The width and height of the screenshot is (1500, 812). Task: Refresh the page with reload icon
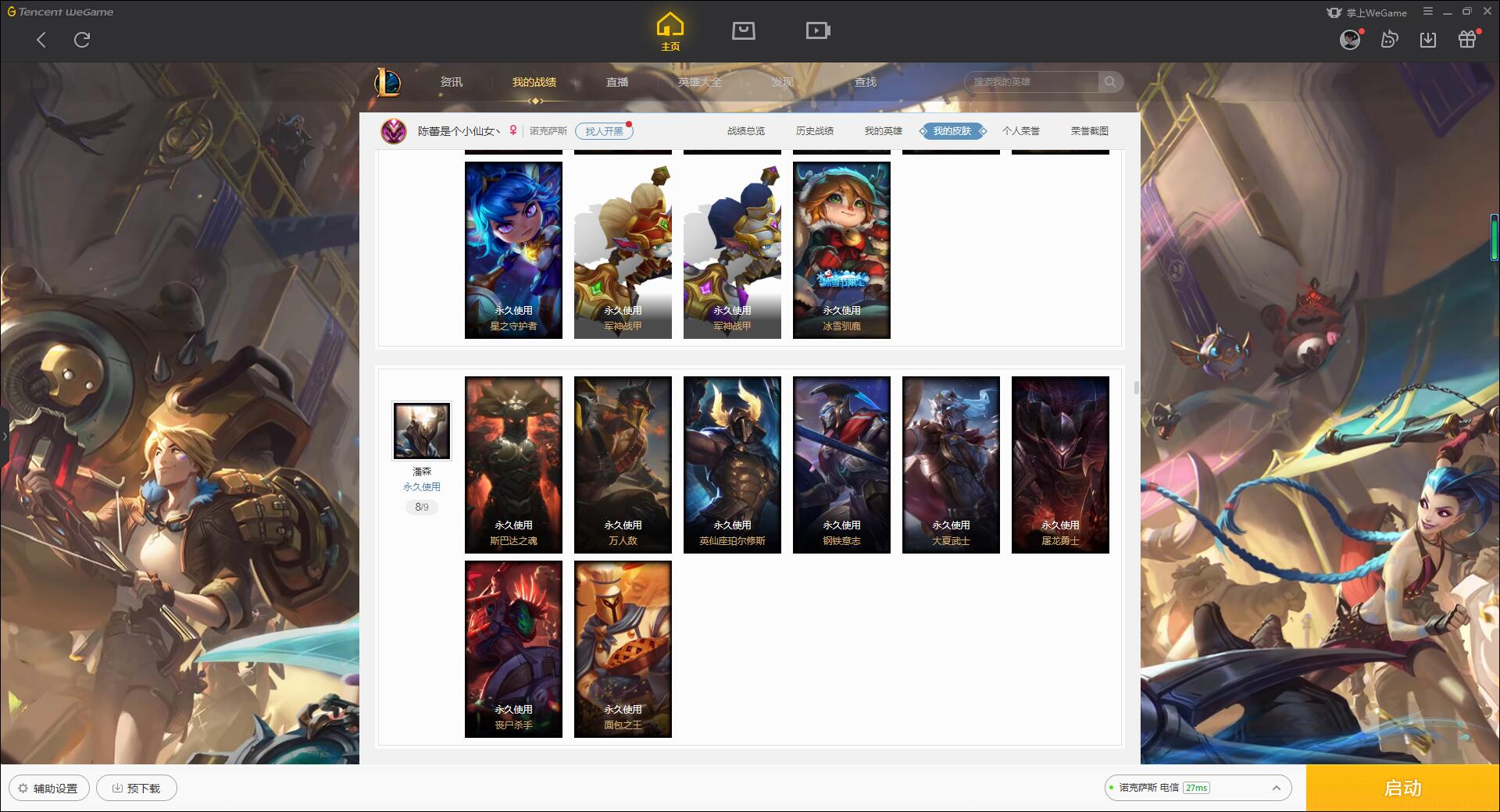coord(82,40)
